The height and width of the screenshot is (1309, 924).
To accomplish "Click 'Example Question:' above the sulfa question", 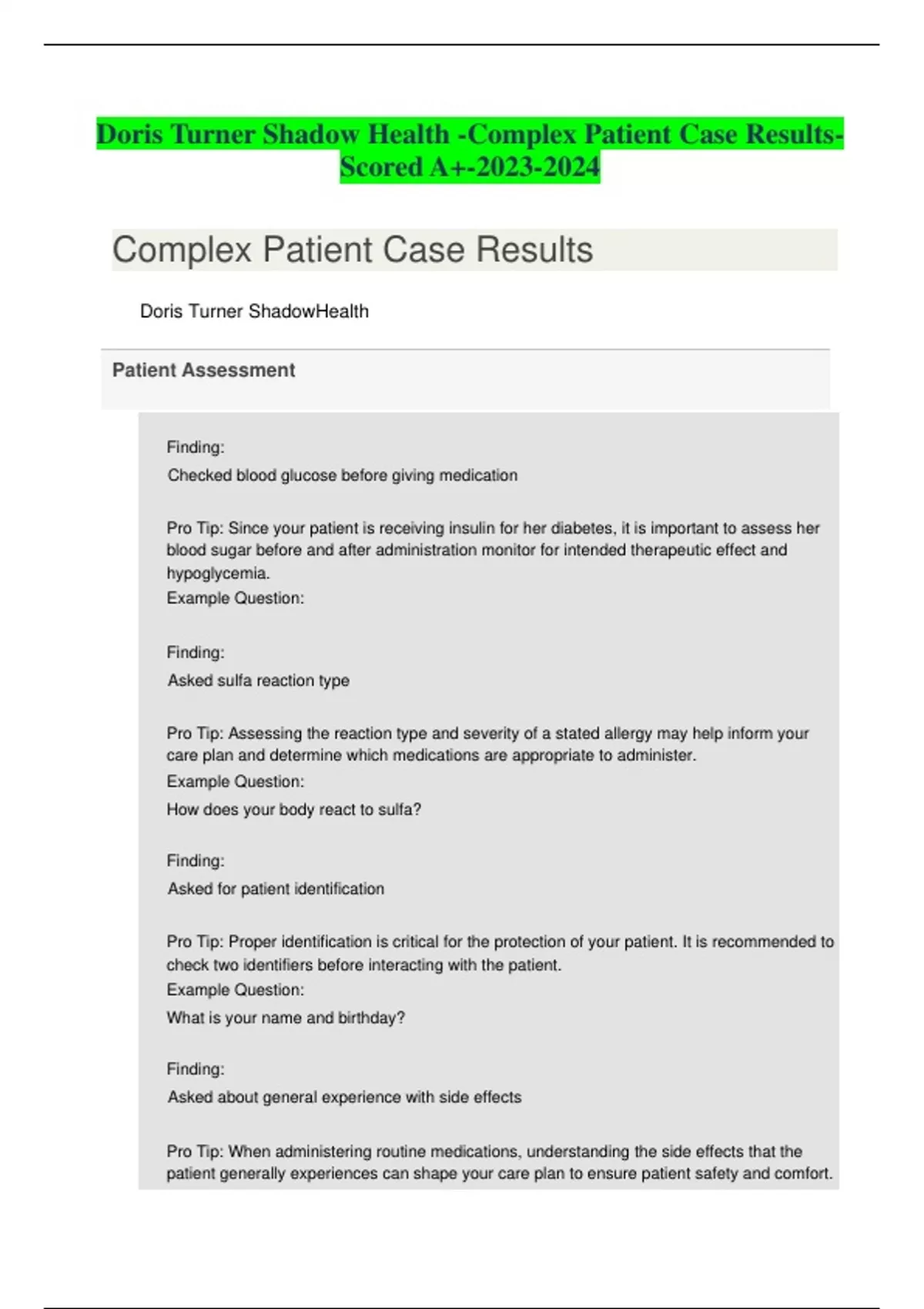I will [x=236, y=782].
